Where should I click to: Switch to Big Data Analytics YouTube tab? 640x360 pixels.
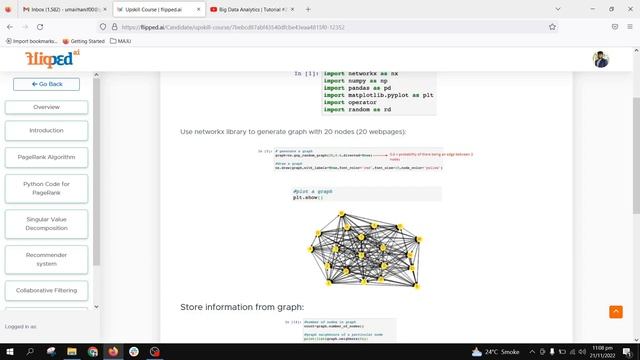252,9
